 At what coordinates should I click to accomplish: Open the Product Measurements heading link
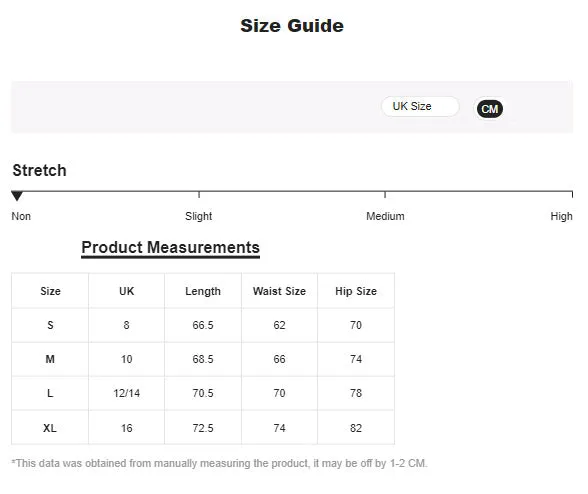point(171,248)
